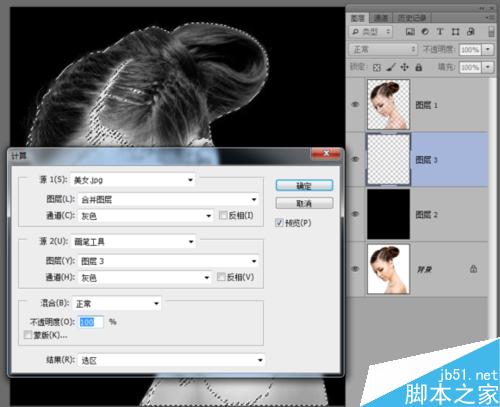Select the 背景 layer thumbnail
The width and height of the screenshot is (500, 407).
click(388, 269)
